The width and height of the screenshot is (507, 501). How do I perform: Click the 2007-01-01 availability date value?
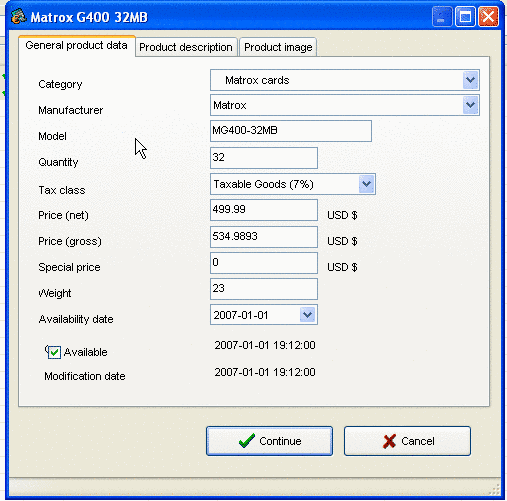coord(241,315)
